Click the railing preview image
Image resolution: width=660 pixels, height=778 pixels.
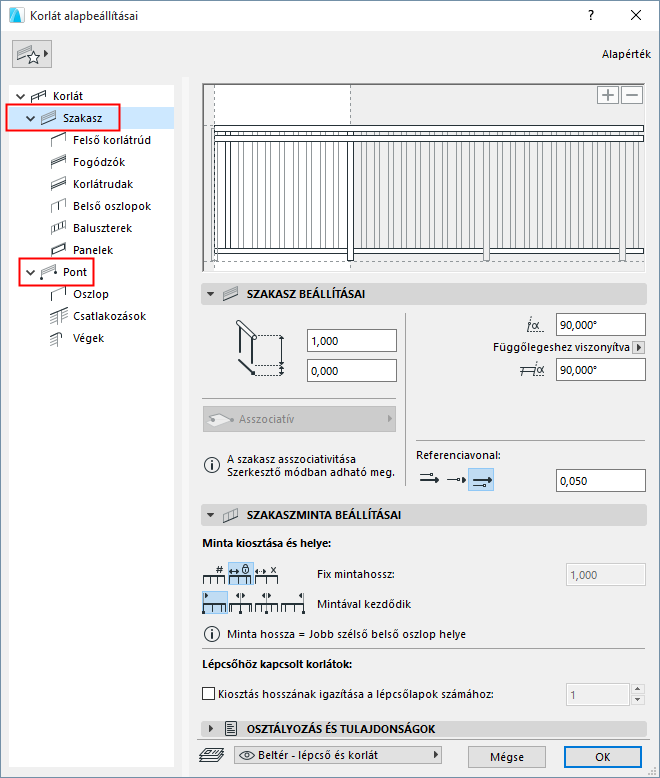click(x=424, y=178)
